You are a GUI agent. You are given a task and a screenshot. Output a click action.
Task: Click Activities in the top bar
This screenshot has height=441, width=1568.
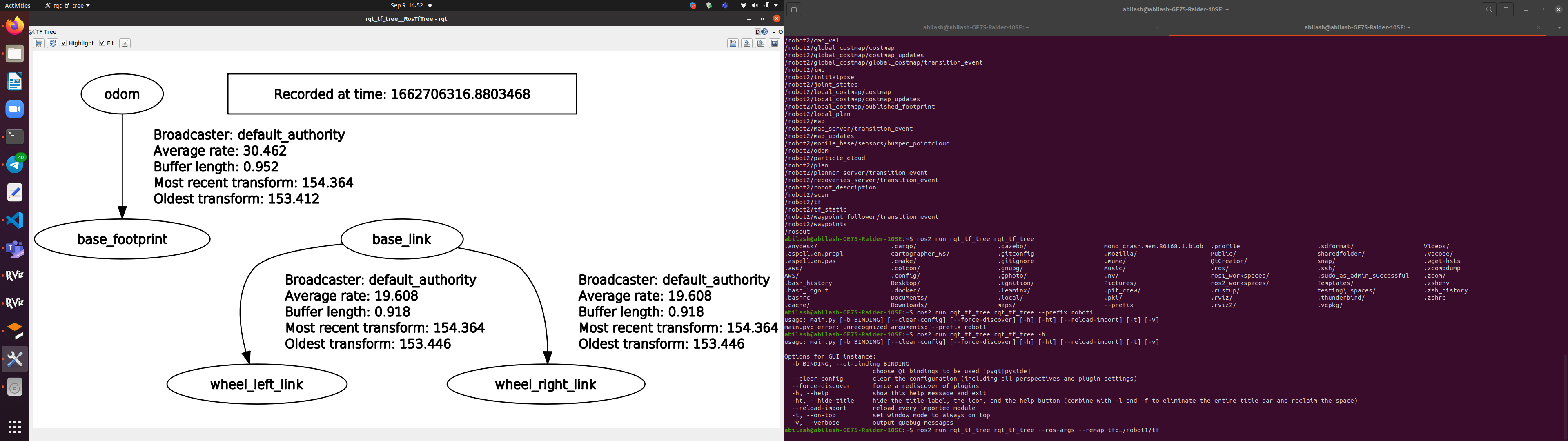[x=18, y=5]
